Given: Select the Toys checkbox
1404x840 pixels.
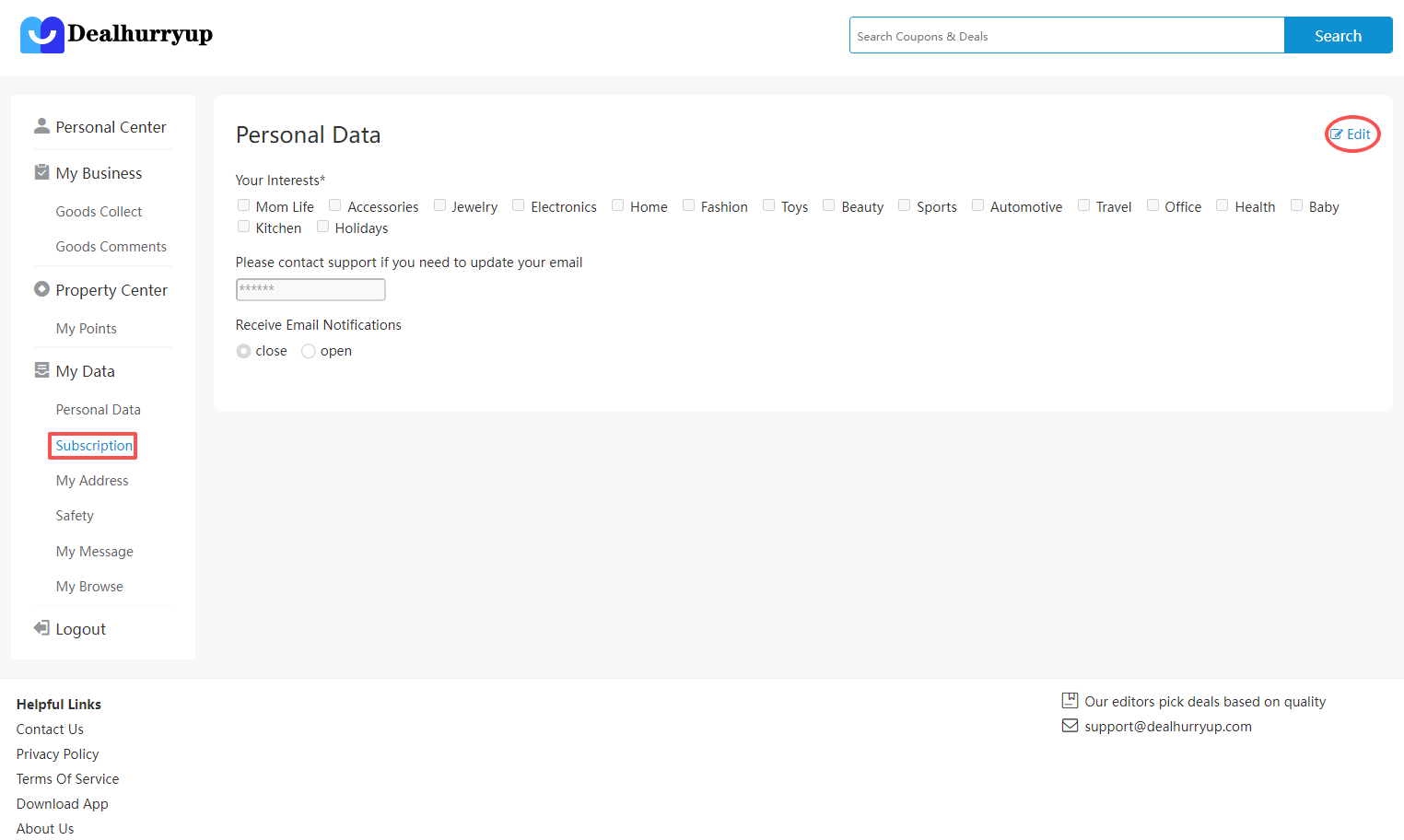Looking at the screenshot, I should pyautogui.click(x=769, y=205).
